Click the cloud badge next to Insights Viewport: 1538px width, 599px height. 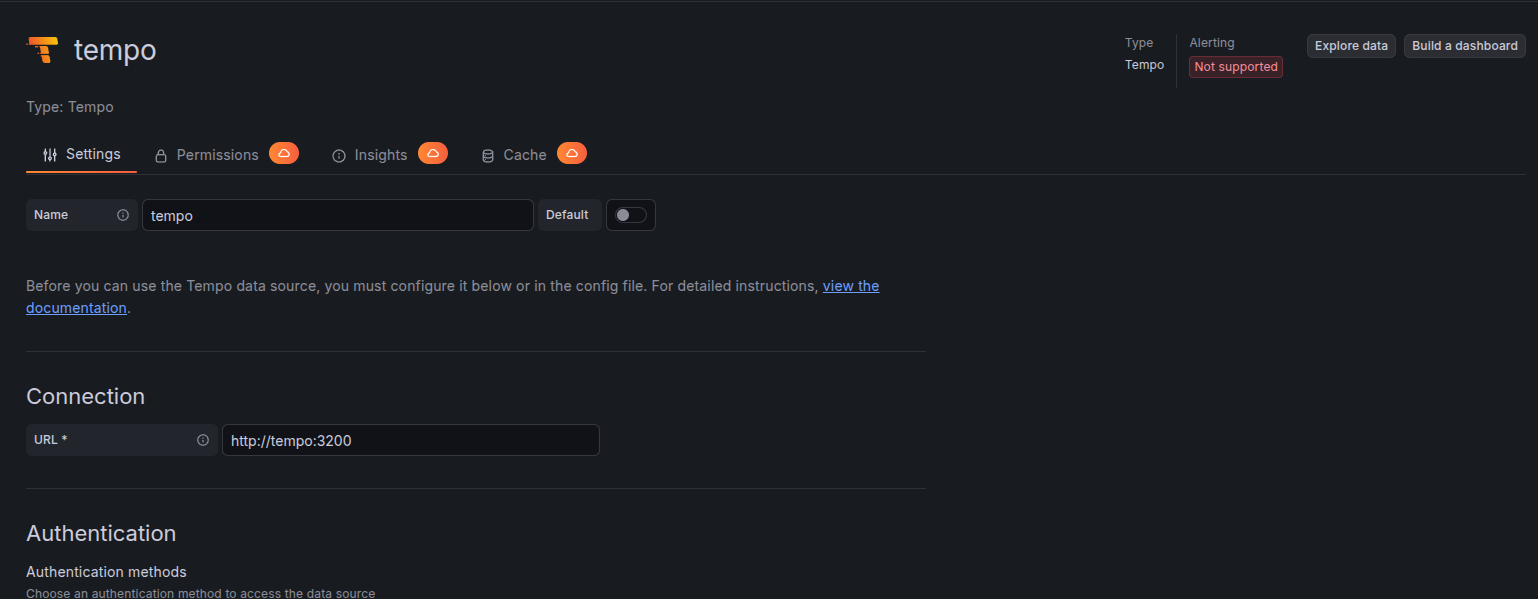pyautogui.click(x=432, y=153)
